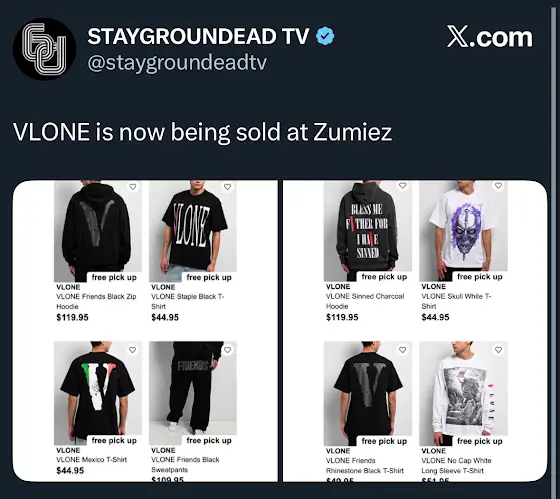Select free pick up tag on Mexico T-Shirt
This screenshot has width=560, height=499.
click(114, 440)
